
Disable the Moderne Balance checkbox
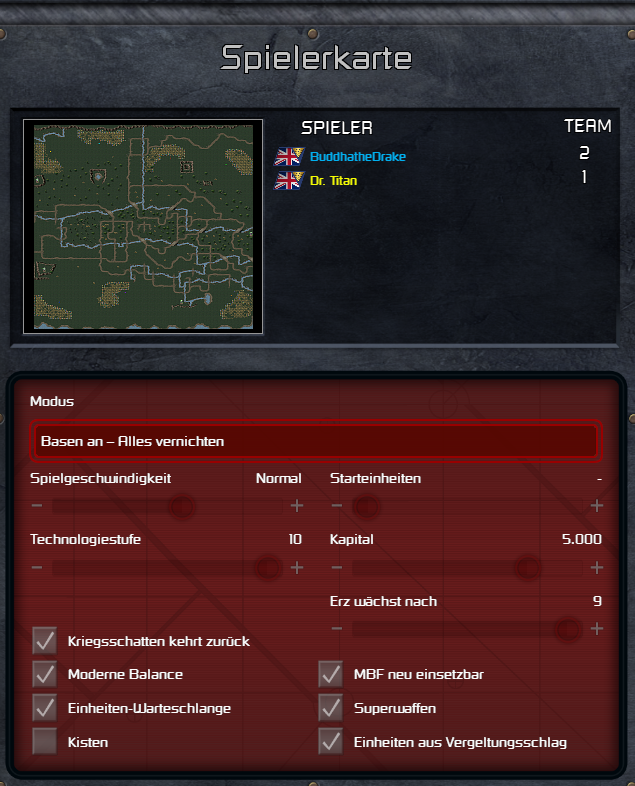coord(45,674)
